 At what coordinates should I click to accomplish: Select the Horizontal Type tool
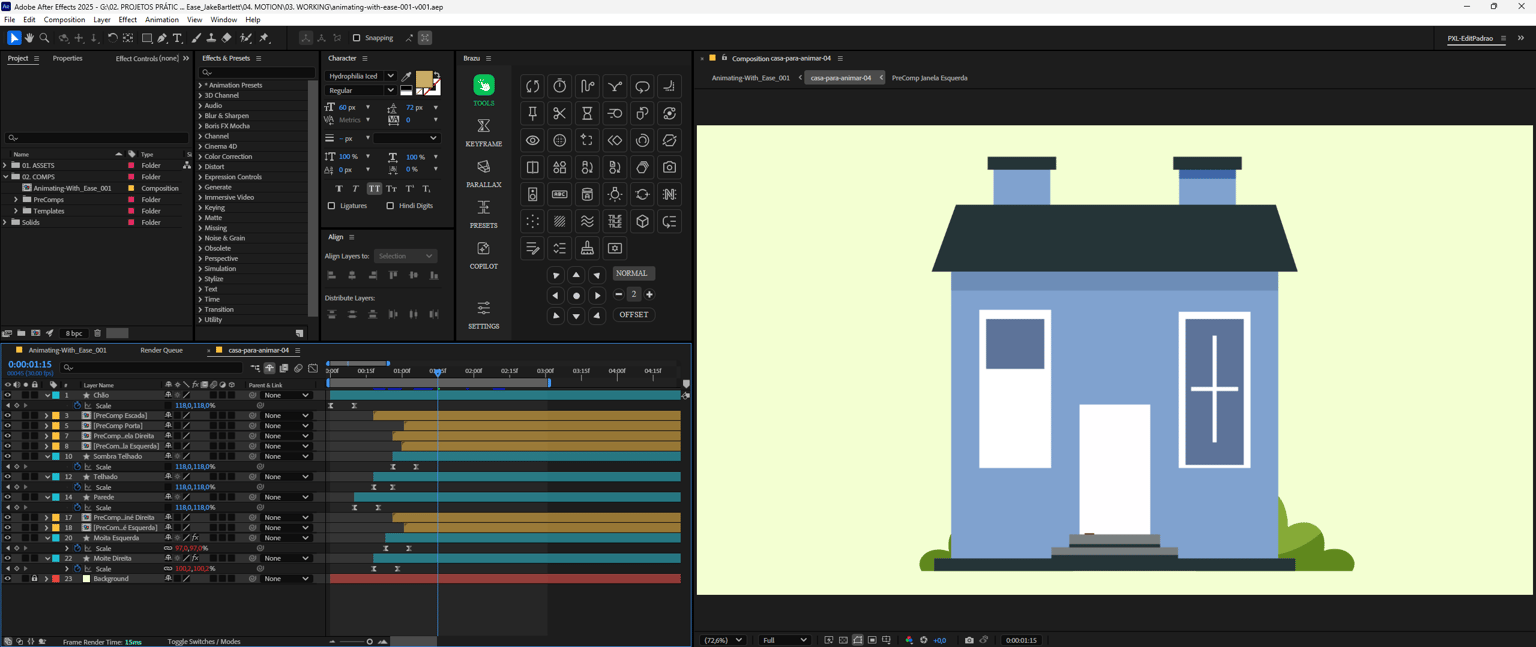178,38
